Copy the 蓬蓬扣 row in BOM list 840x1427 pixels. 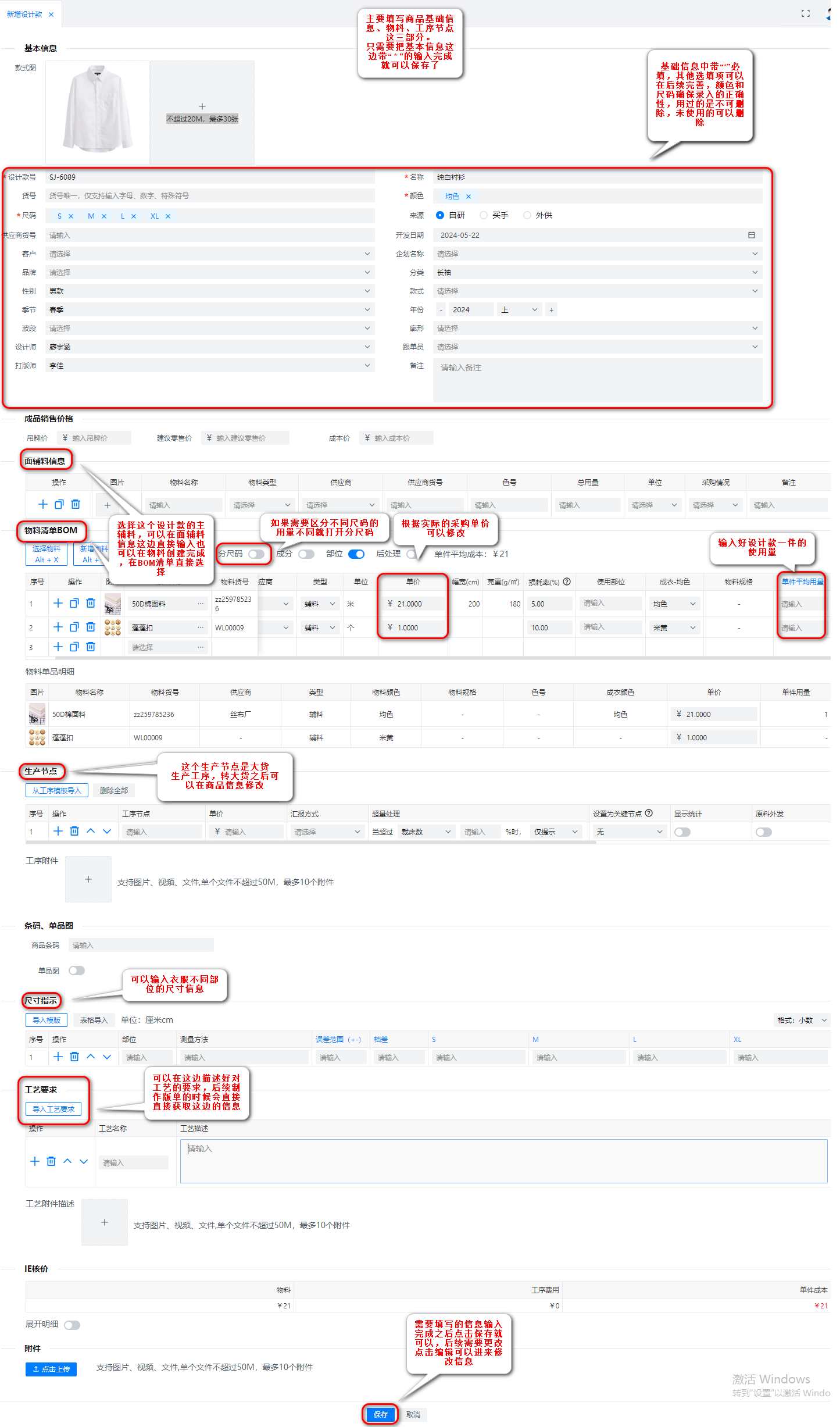pos(74,627)
